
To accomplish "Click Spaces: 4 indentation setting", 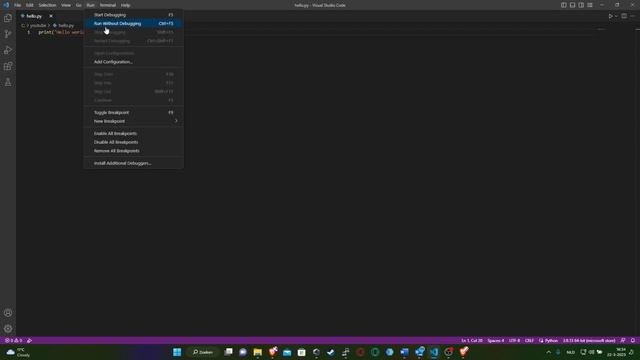I will (496, 340).
